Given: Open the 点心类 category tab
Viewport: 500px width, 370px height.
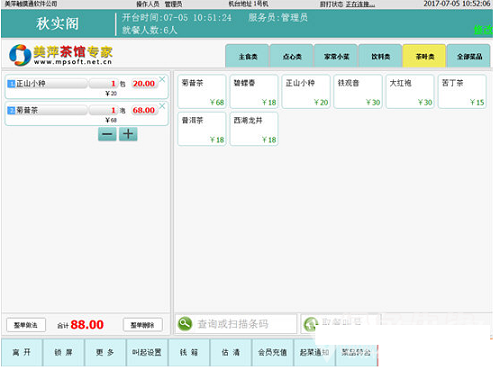Looking at the screenshot, I should tap(292, 56).
